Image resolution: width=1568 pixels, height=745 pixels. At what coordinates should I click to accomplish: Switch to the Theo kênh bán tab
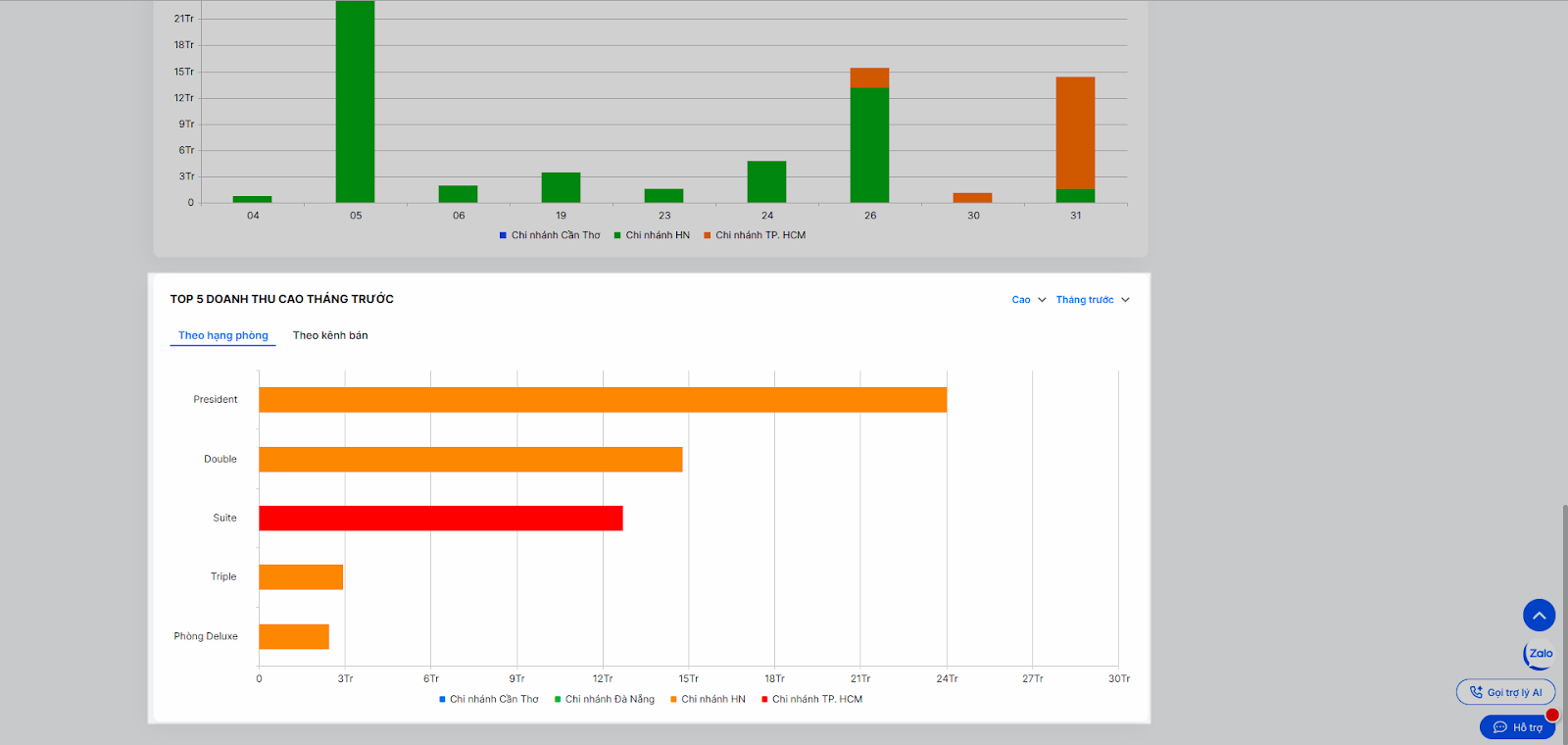coord(330,335)
